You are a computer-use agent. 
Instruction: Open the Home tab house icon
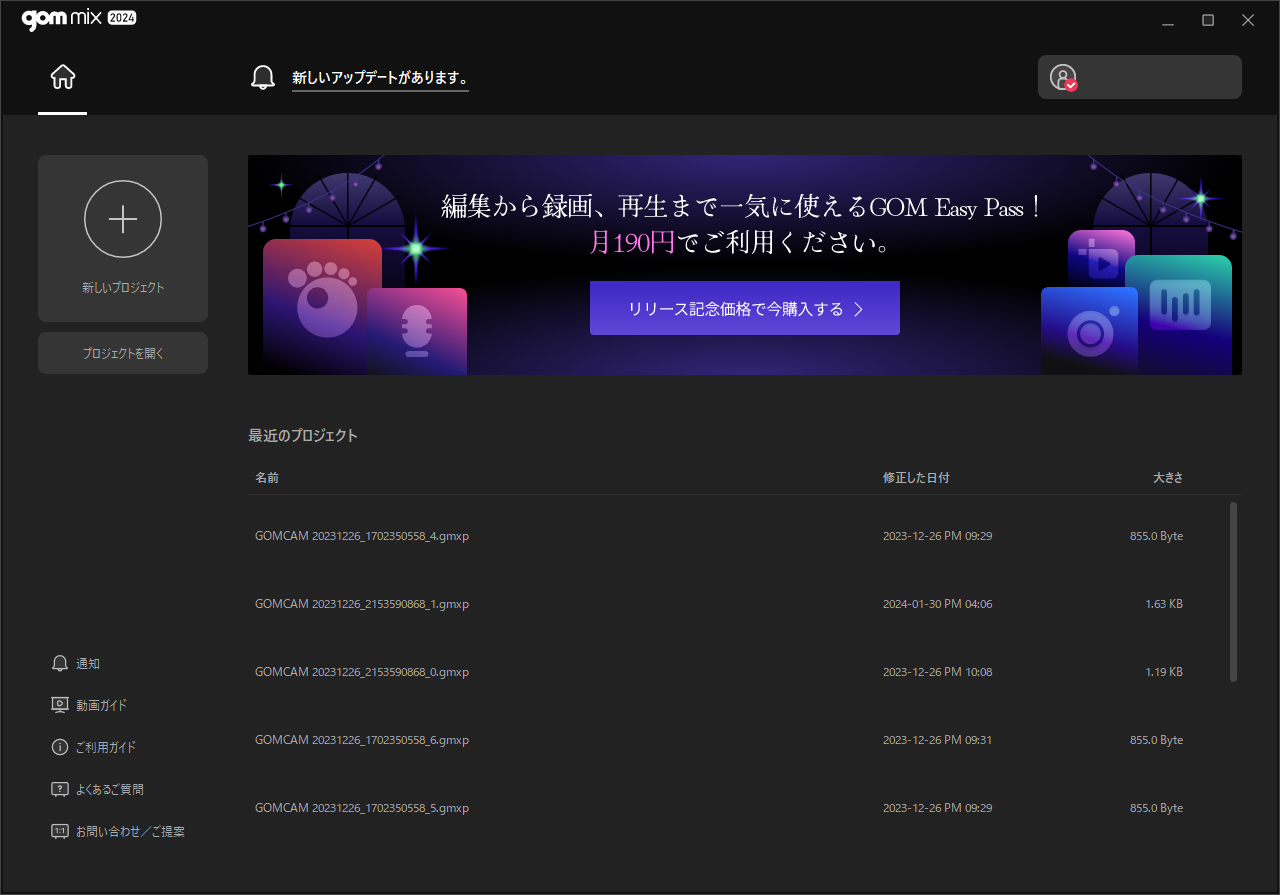pyautogui.click(x=63, y=77)
